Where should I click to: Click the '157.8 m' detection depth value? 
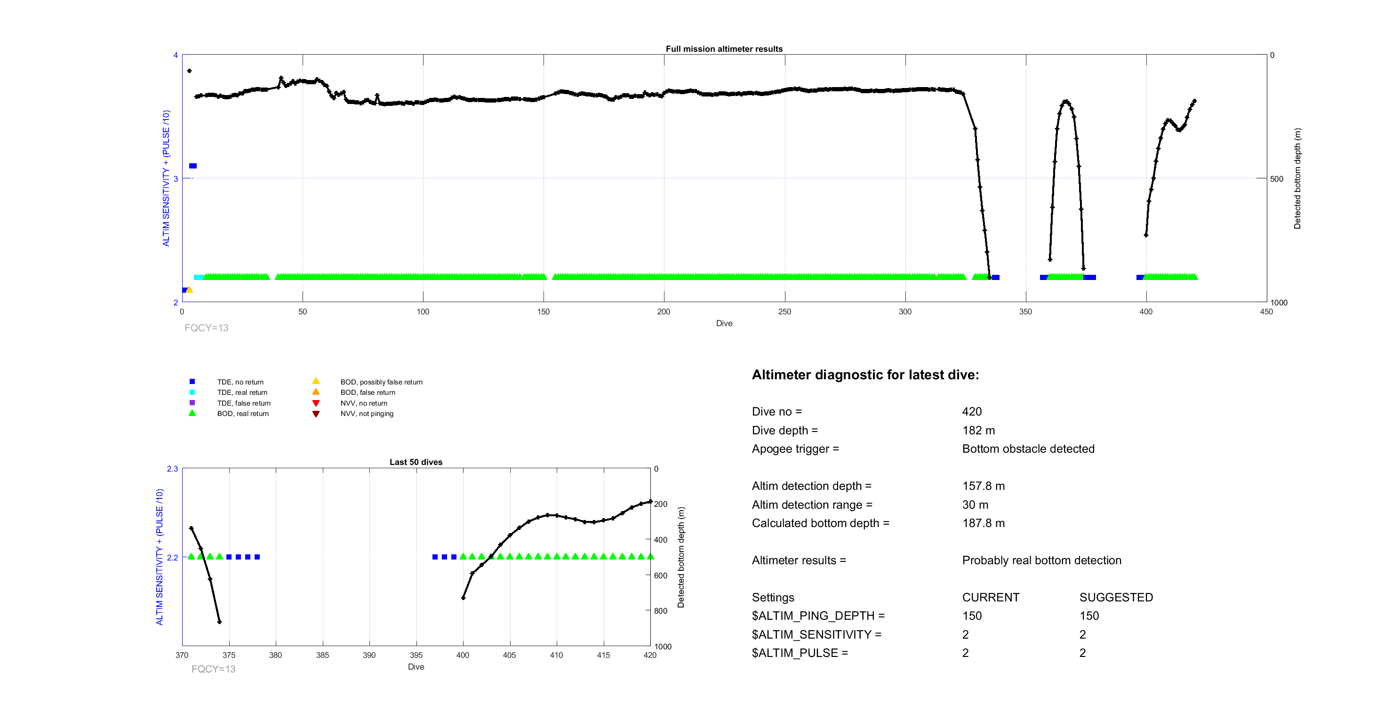[983, 486]
